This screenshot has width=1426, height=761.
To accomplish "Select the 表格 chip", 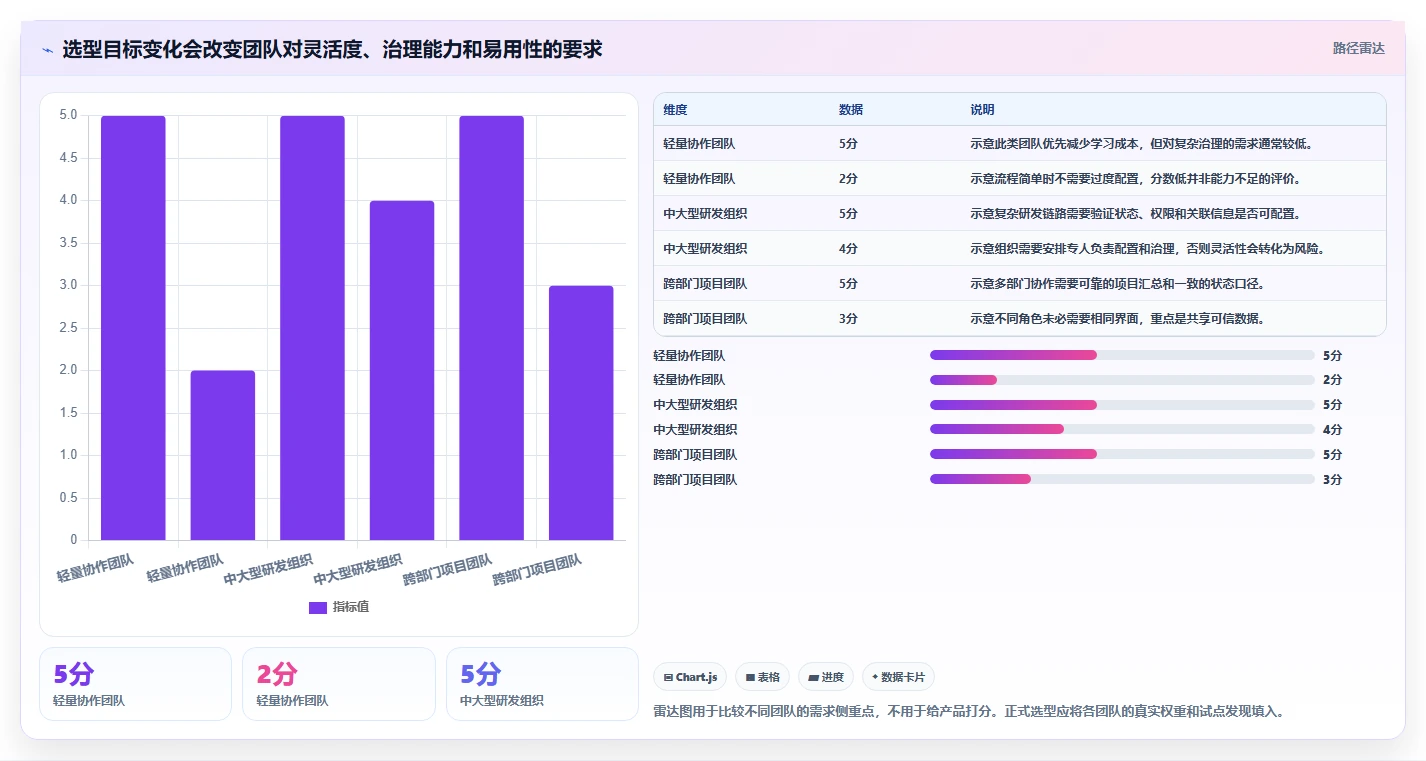I will click(x=762, y=677).
